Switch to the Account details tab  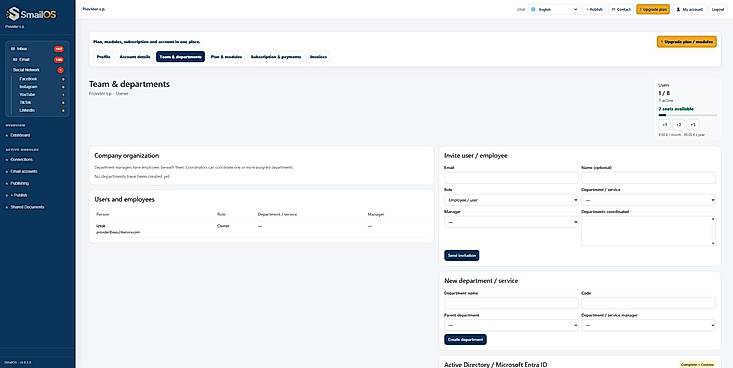(x=135, y=57)
